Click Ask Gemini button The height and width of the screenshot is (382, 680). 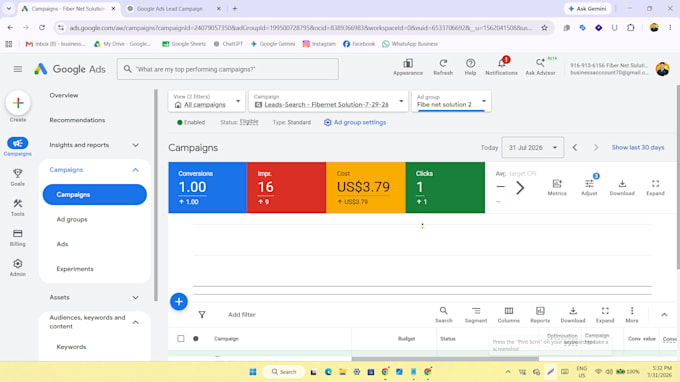pyautogui.click(x=588, y=9)
